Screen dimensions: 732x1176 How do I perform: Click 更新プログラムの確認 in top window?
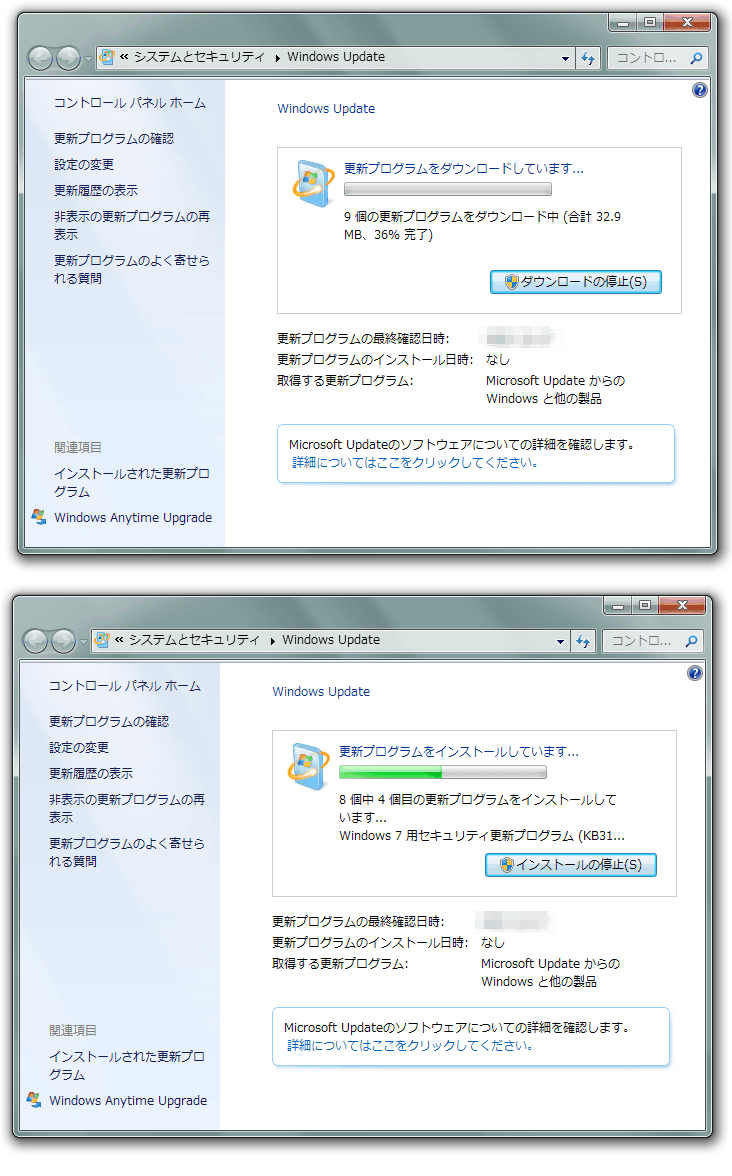pyautogui.click(x=114, y=139)
